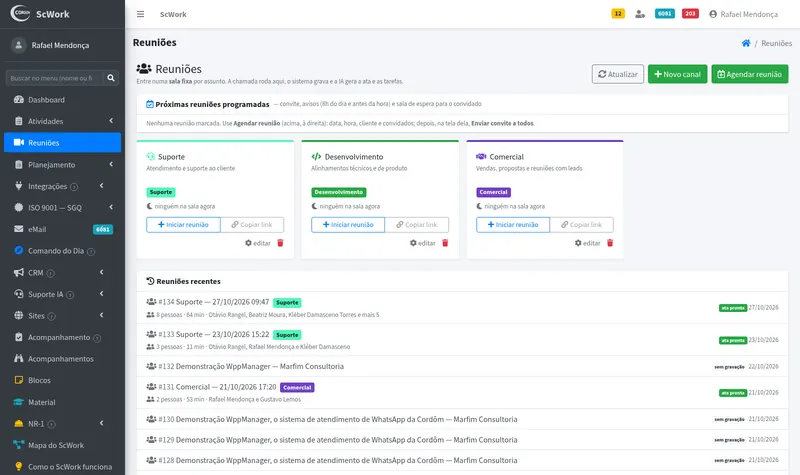Start meeting in the Suporte room
This screenshot has width=800, height=475.
[x=183, y=224]
